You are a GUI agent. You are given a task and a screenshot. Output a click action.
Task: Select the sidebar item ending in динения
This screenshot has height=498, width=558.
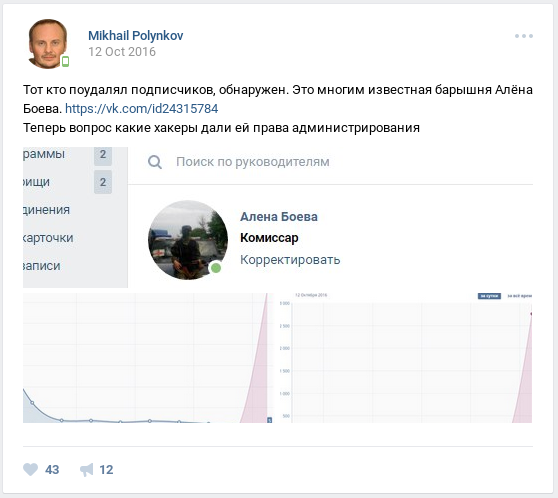46,210
